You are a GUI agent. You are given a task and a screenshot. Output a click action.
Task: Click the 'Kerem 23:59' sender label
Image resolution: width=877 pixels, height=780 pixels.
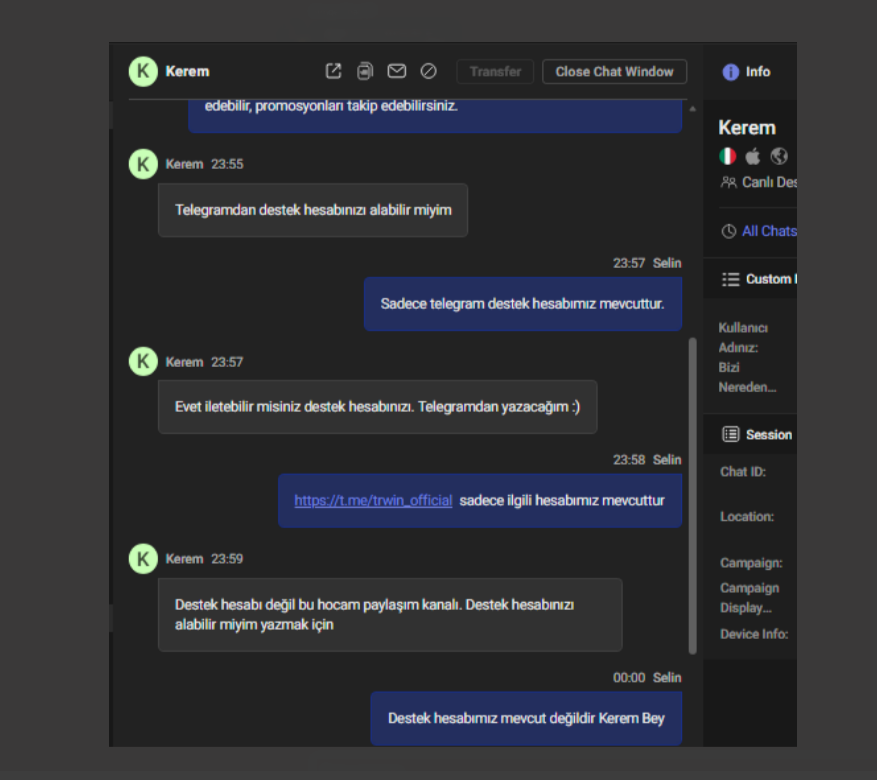(204, 559)
